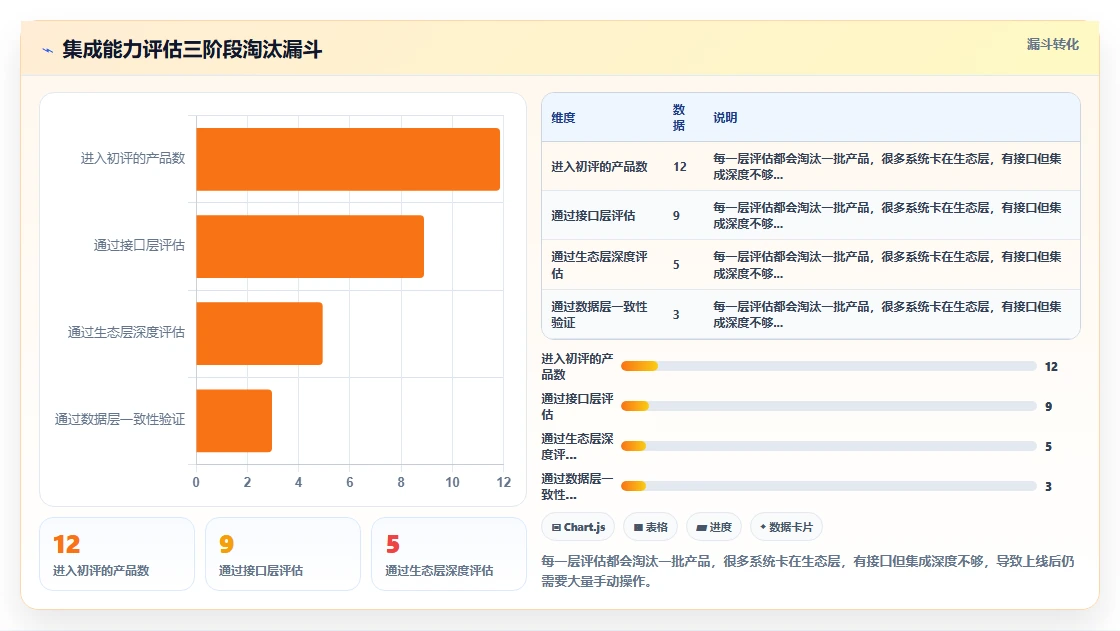1120x631 pixels.
Task: Click the 集成能力评估三阶段淘汰漏斗 title
Action: pos(192,49)
